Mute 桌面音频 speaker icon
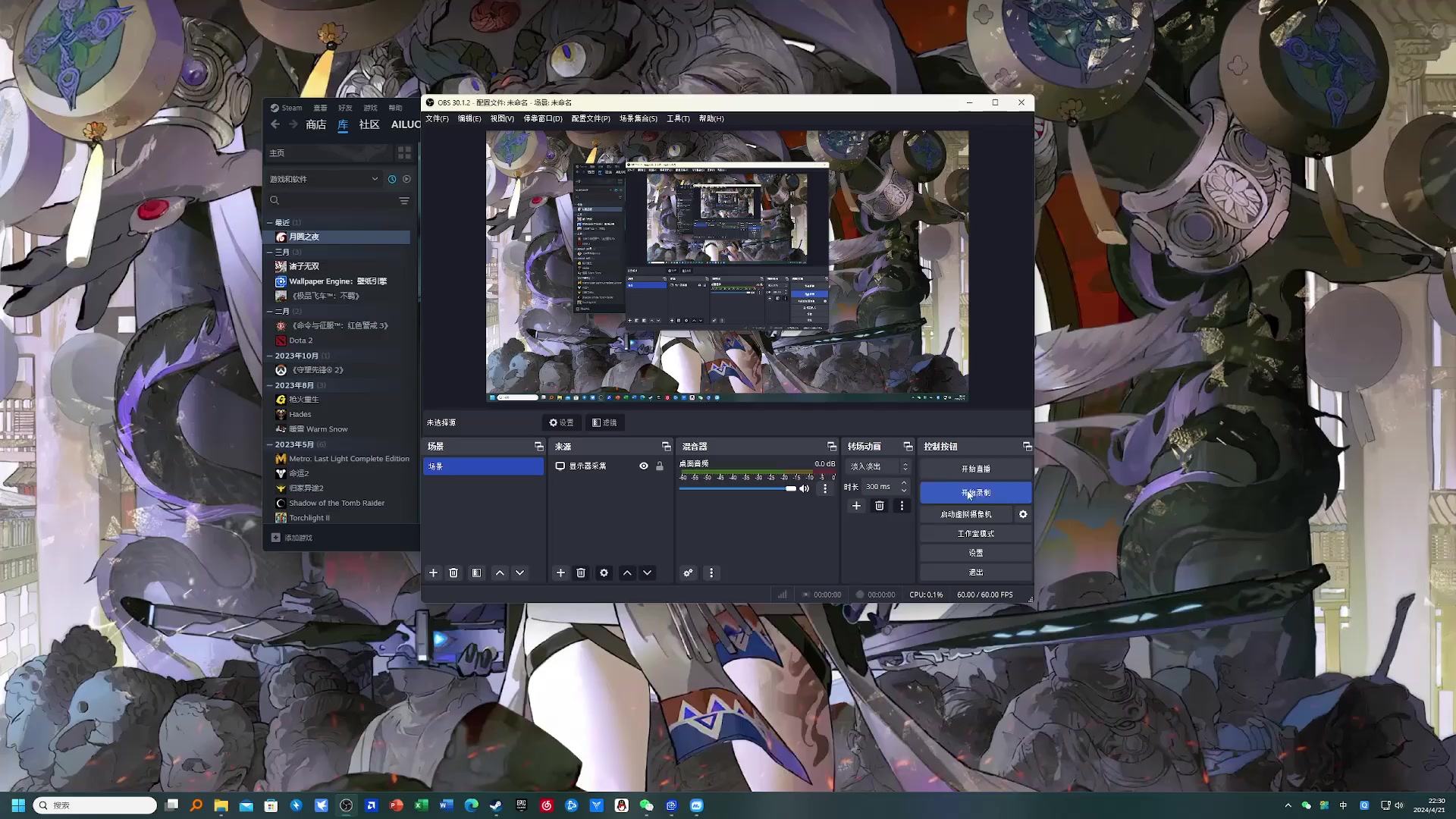The height and width of the screenshot is (819, 1456). [x=805, y=488]
